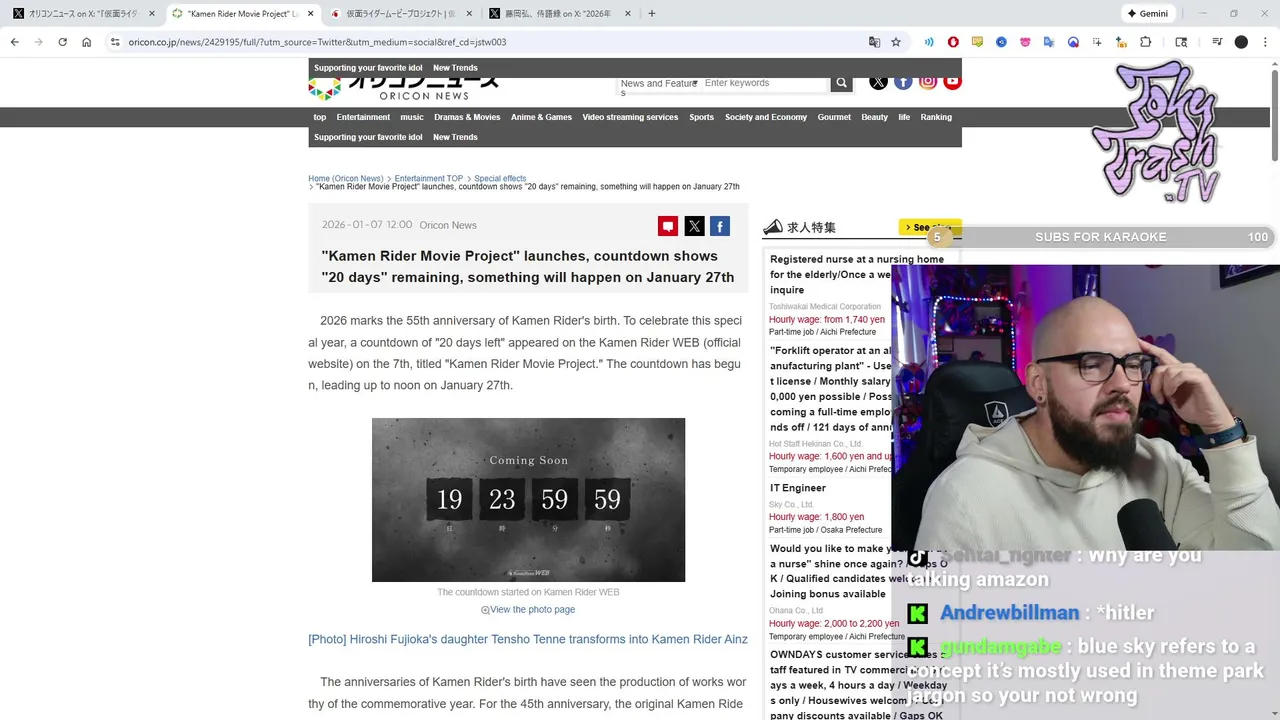Close the Kamen Rider Movie Project tab

click(x=310, y=14)
